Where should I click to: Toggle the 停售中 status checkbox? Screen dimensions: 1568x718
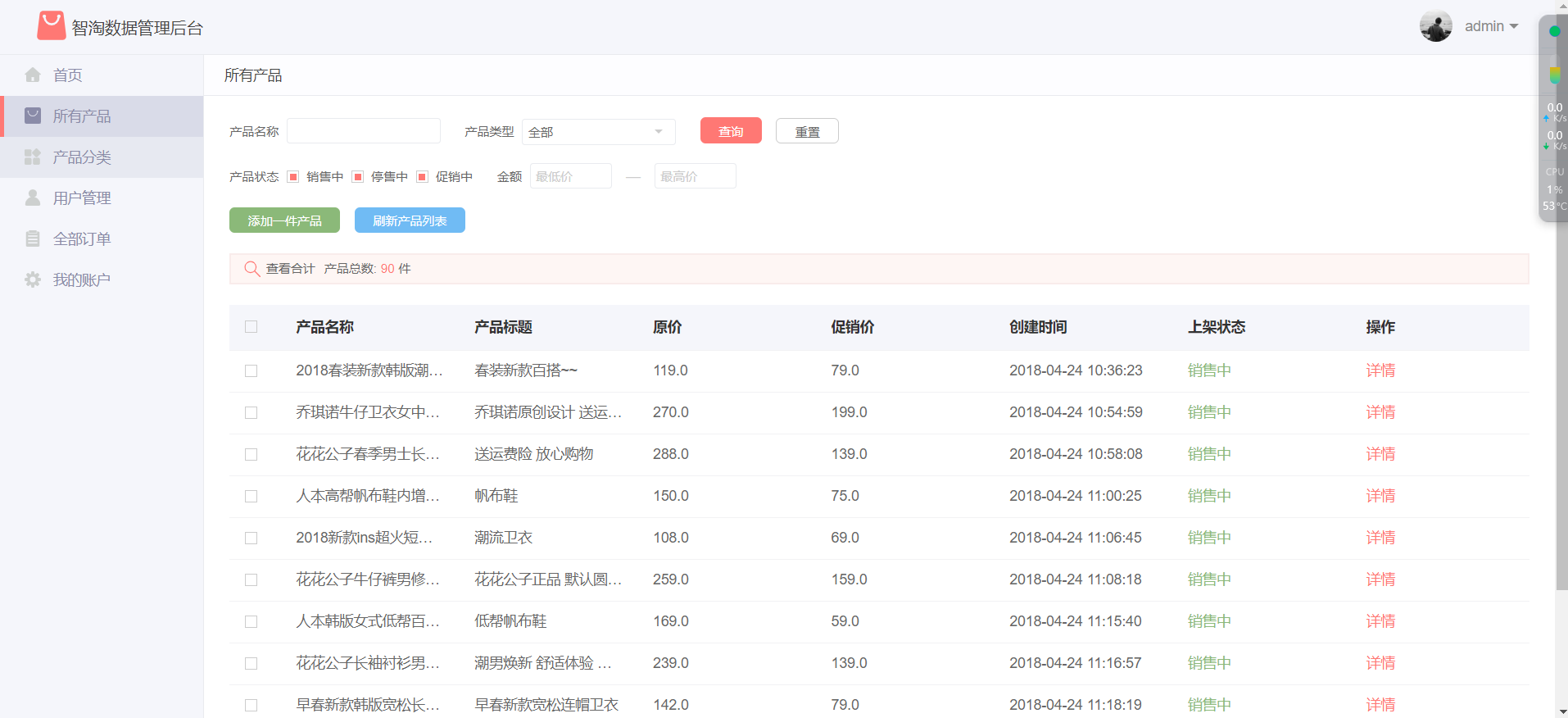pyautogui.click(x=357, y=176)
